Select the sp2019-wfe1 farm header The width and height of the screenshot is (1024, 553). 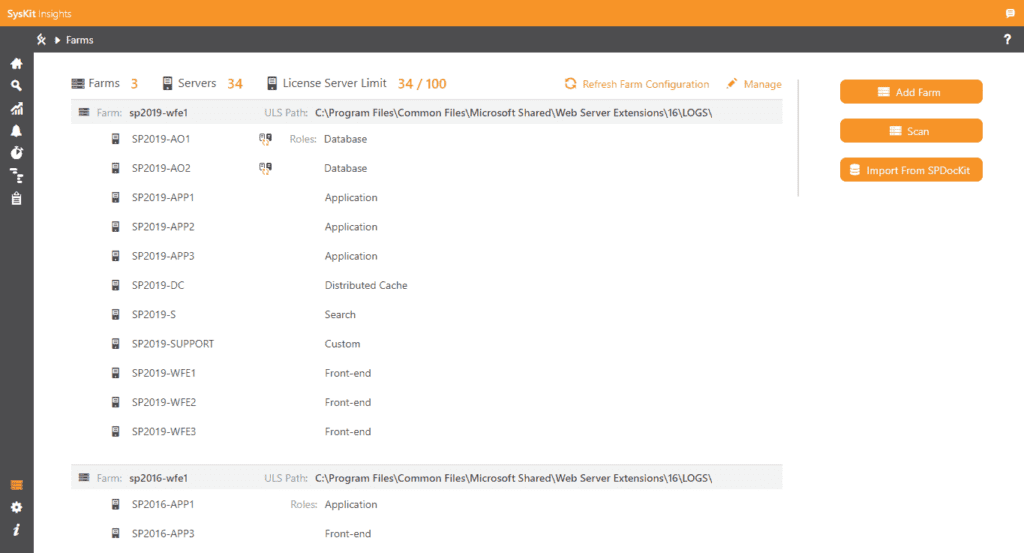[x=426, y=112]
